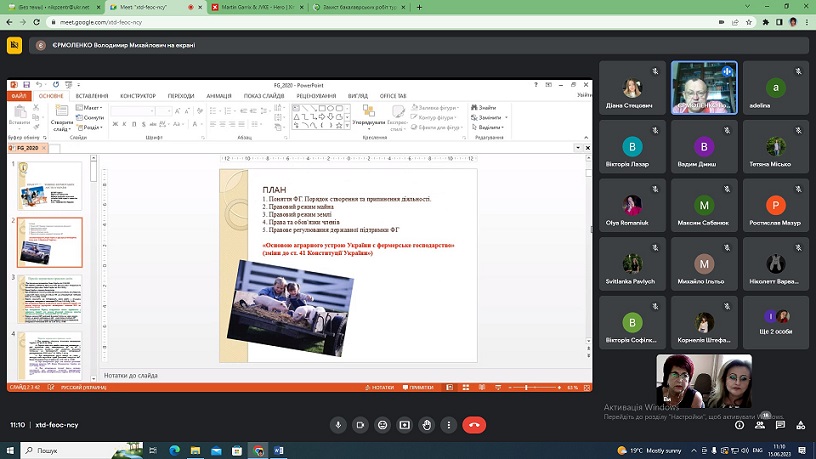Click the Скинути reset button
This screenshot has height=459, width=816.
coord(90,118)
